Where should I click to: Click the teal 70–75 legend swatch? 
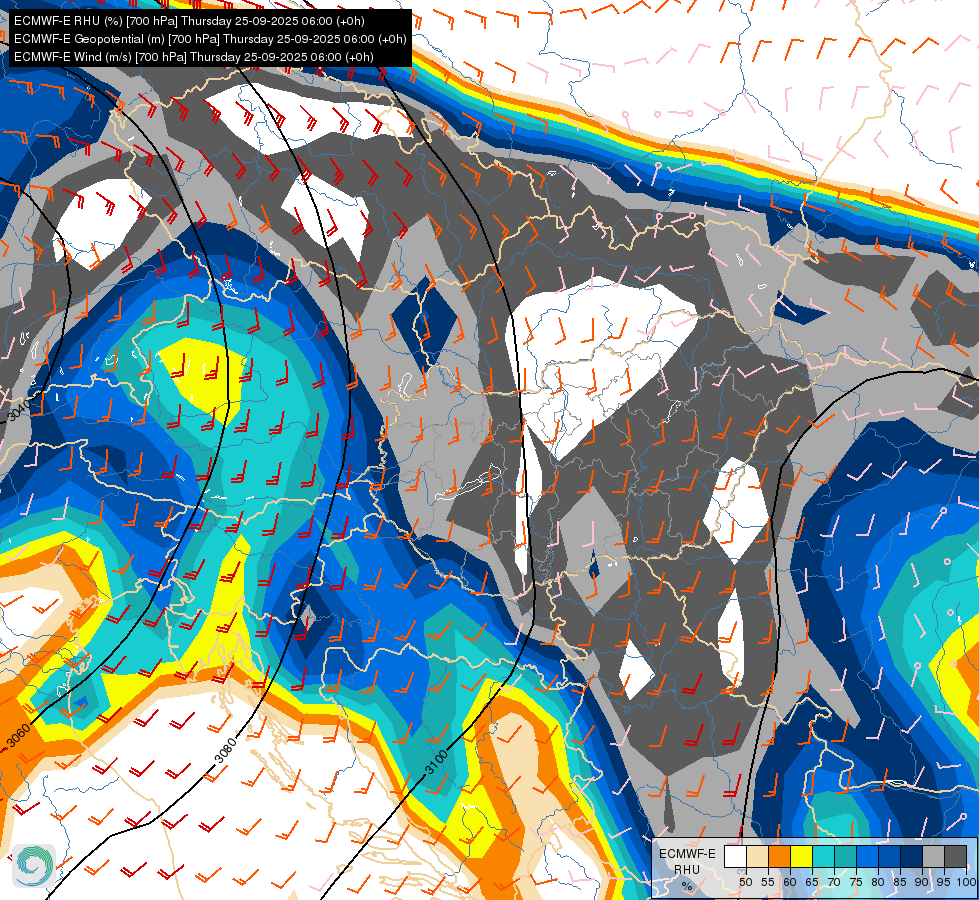coord(845,857)
